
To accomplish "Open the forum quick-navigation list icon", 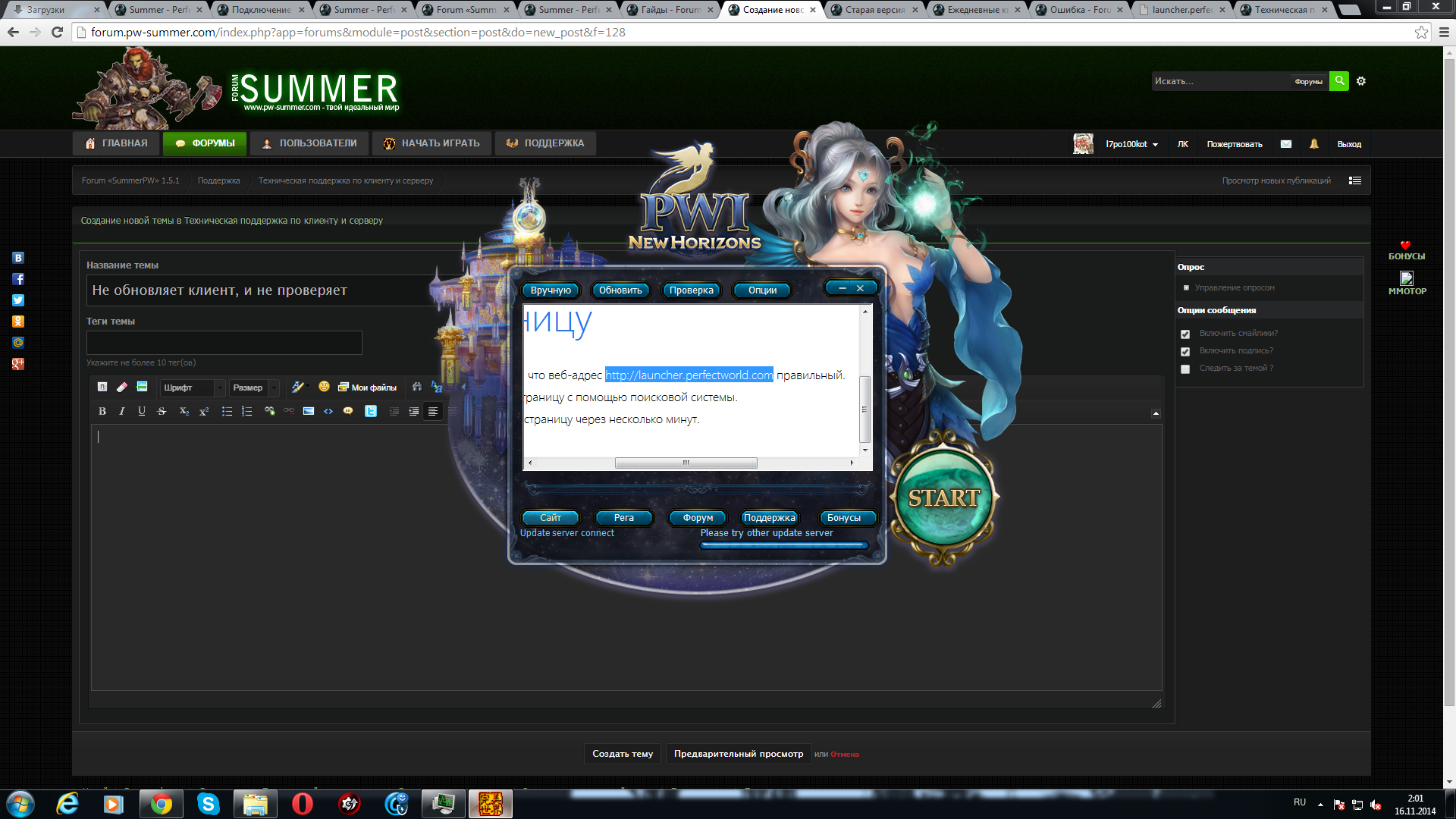I will 1355,180.
